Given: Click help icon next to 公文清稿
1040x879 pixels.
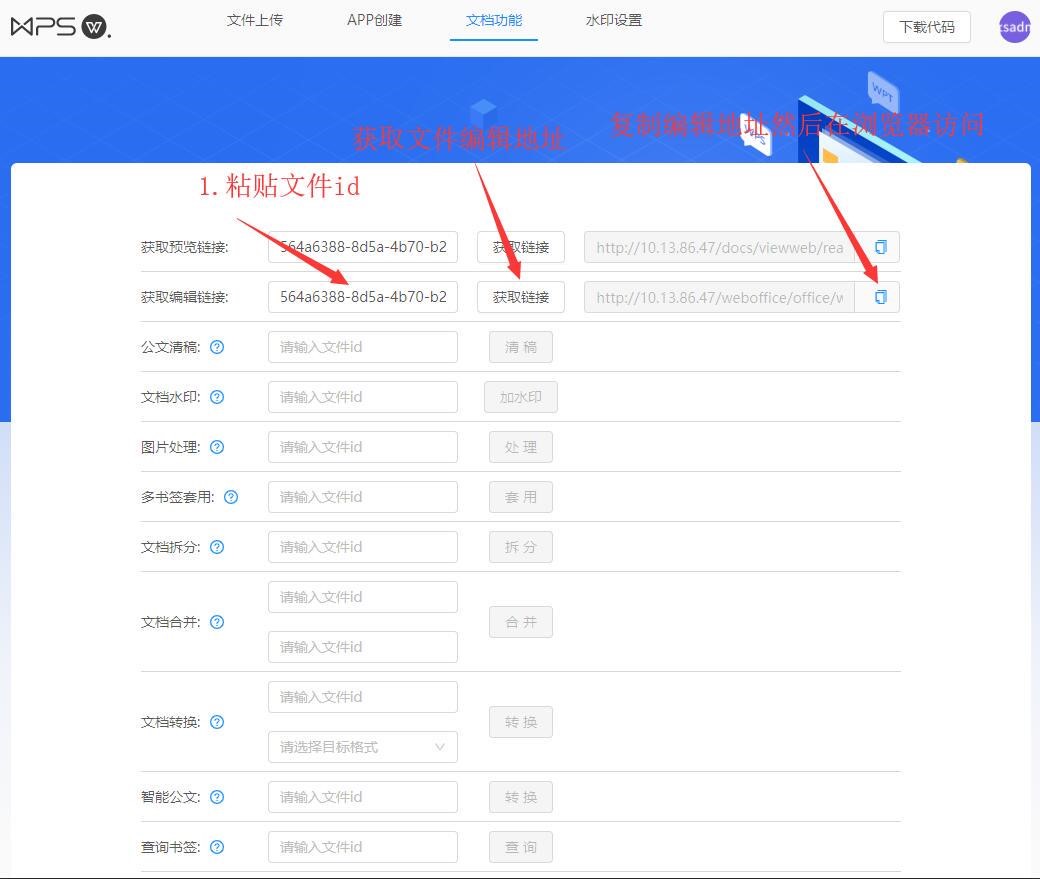Looking at the screenshot, I should tap(217, 347).
